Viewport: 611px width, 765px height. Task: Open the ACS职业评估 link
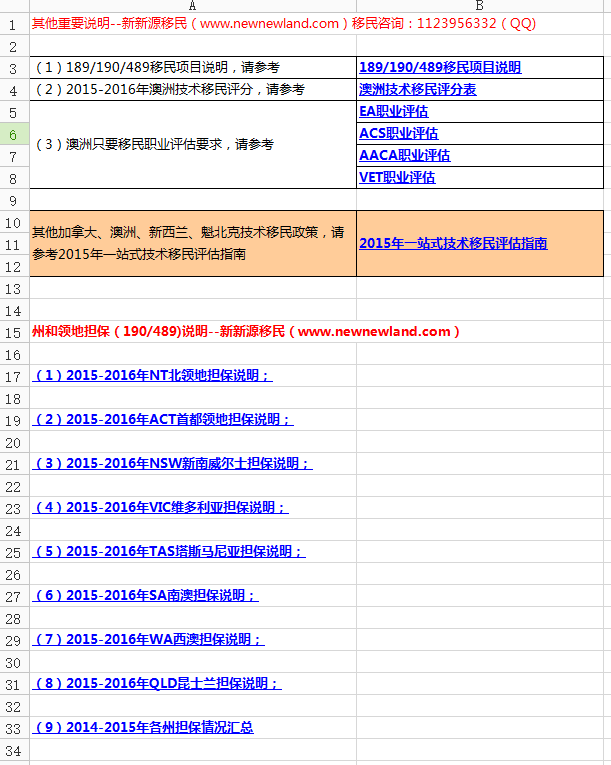tap(399, 133)
